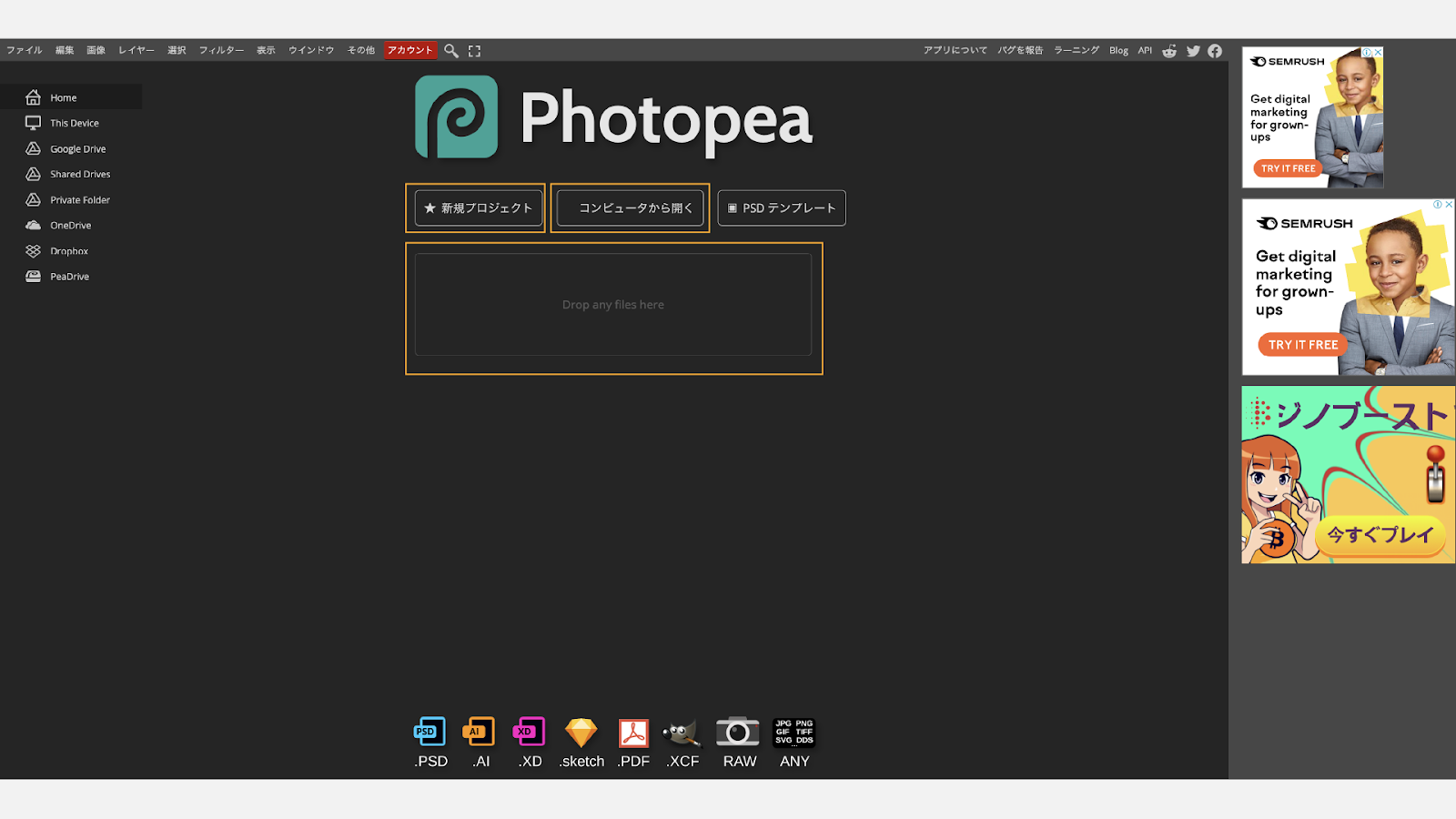Viewport: 1456px width, 819px height.
Task: Open the レイヤー menu
Action: 136,51
